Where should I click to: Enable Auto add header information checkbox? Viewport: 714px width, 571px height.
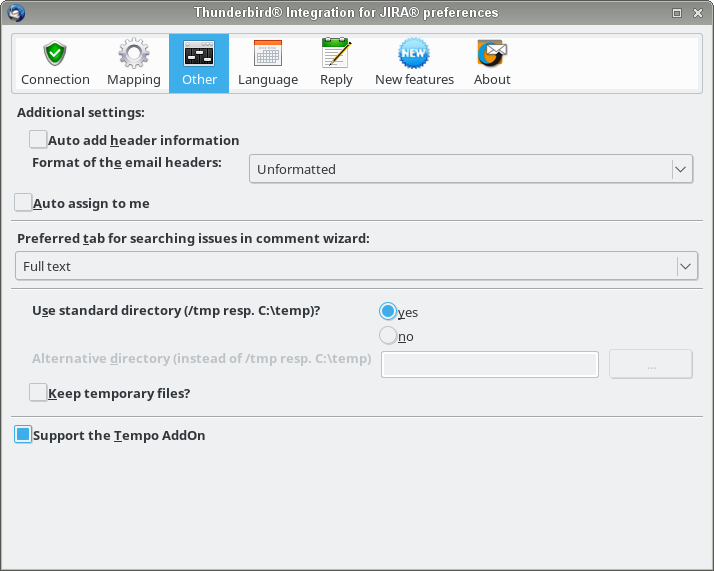coord(38,140)
